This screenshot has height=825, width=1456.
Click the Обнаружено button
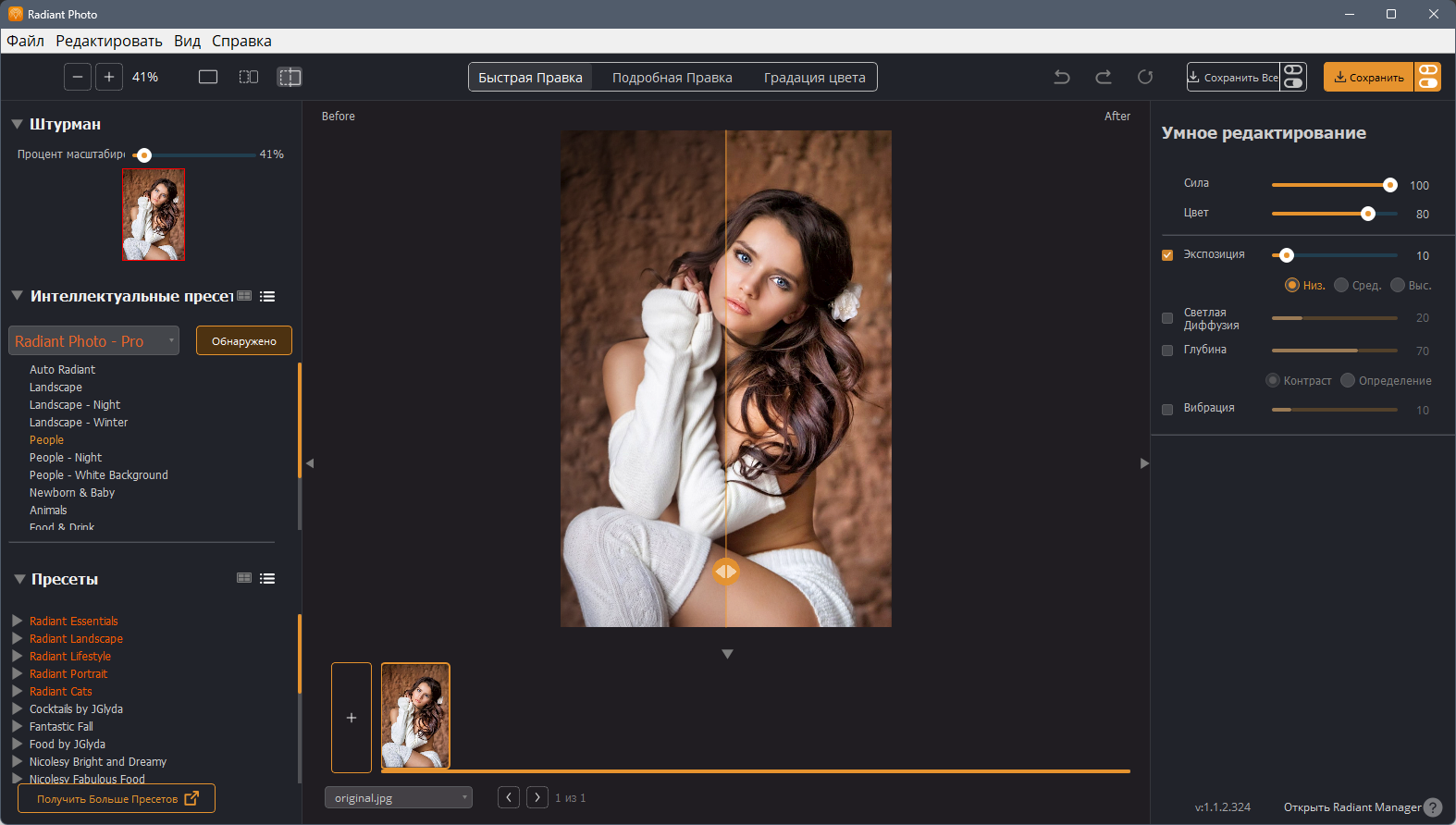[x=244, y=341]
